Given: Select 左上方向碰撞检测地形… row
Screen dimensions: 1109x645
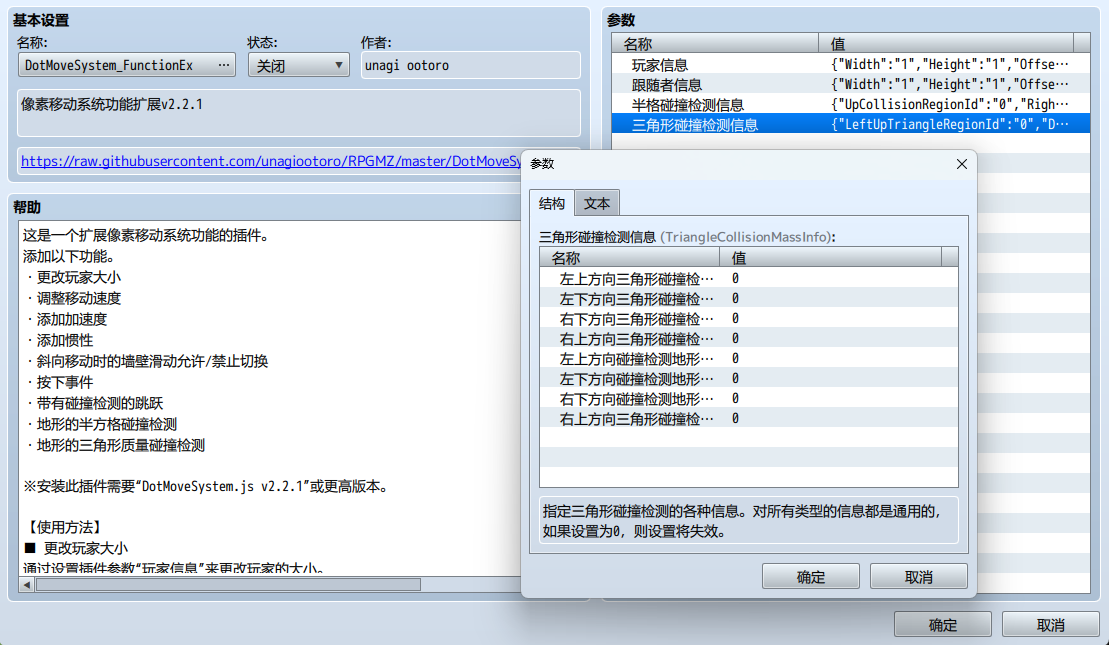Looking at the screenshot, I should pos(748,359).
